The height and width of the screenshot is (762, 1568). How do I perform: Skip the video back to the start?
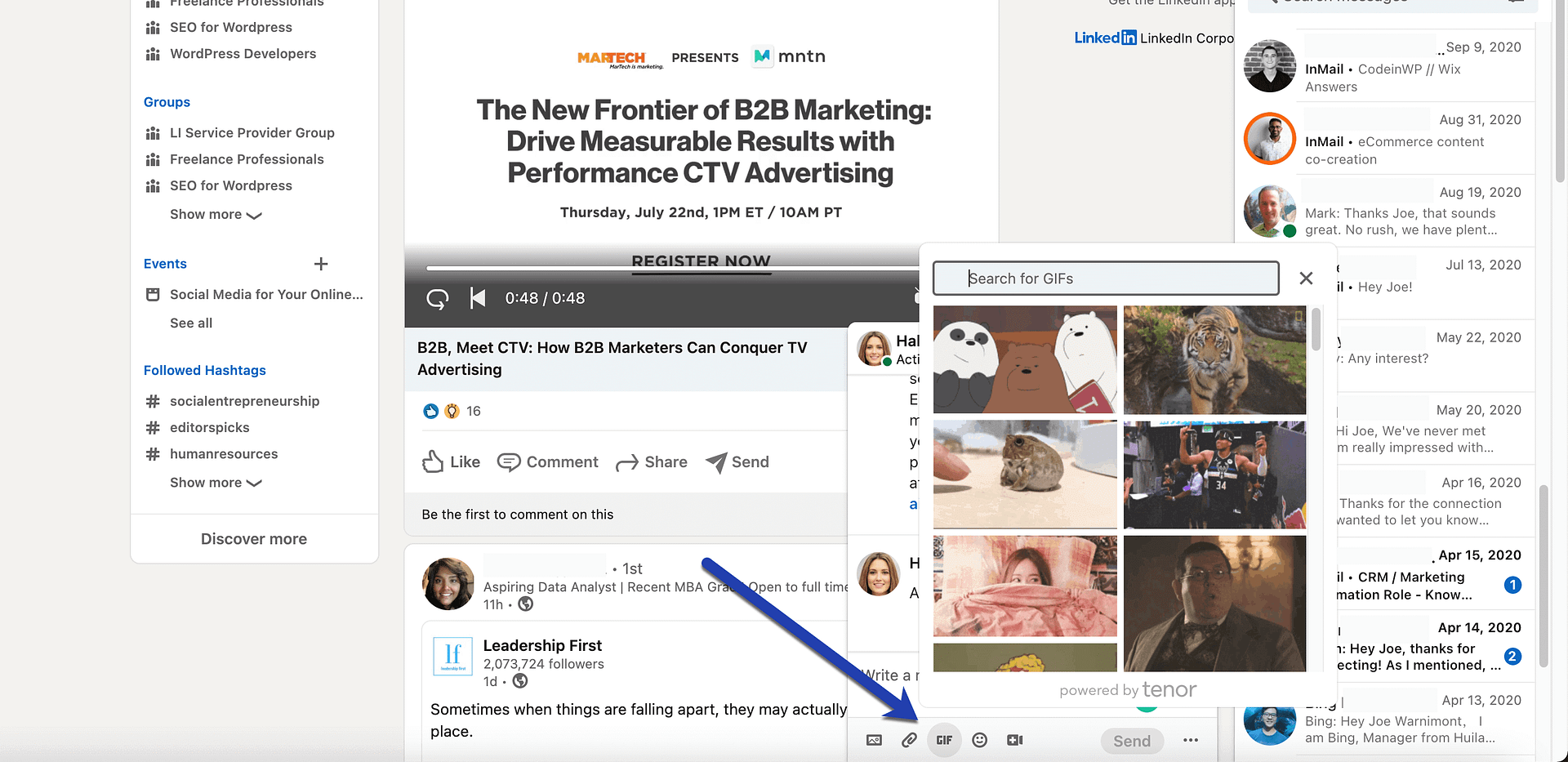477,298
